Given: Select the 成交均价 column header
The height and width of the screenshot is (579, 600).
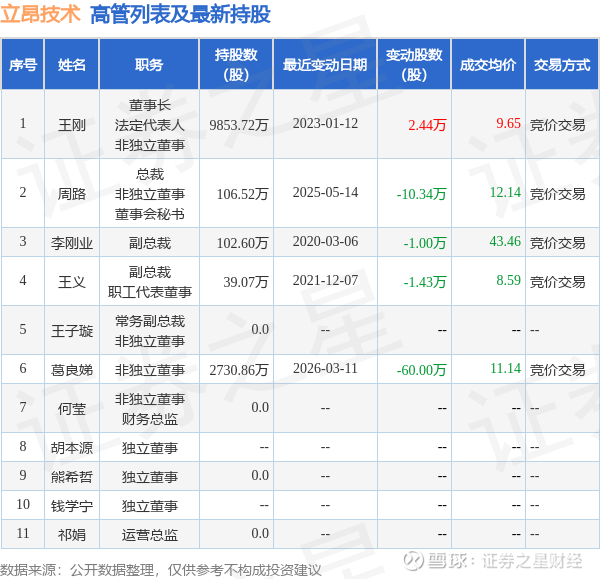Looking at the screenshot, I should [488, 65].
